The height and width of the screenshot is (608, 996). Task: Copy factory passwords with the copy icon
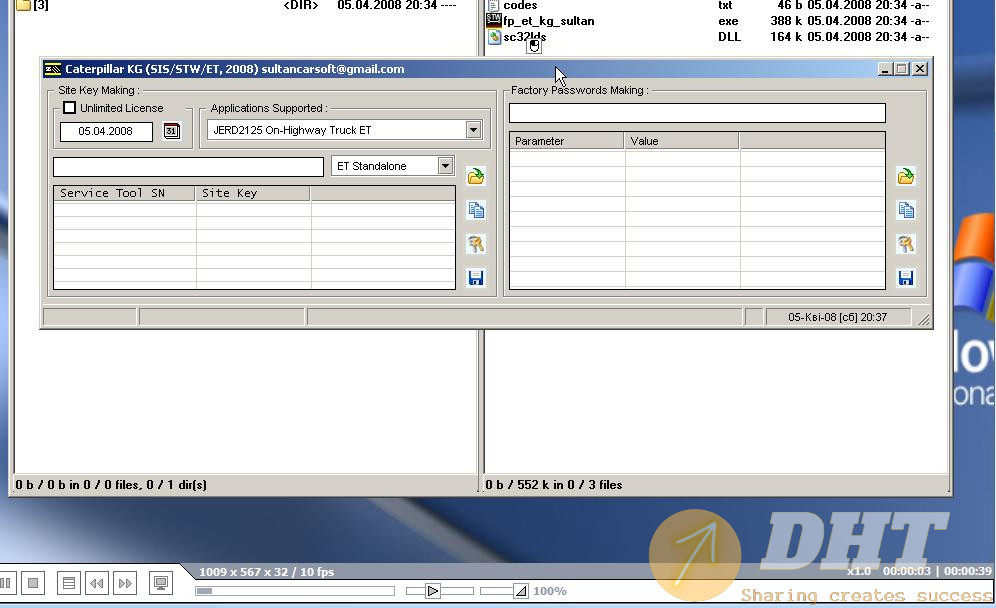pos(906,210)
